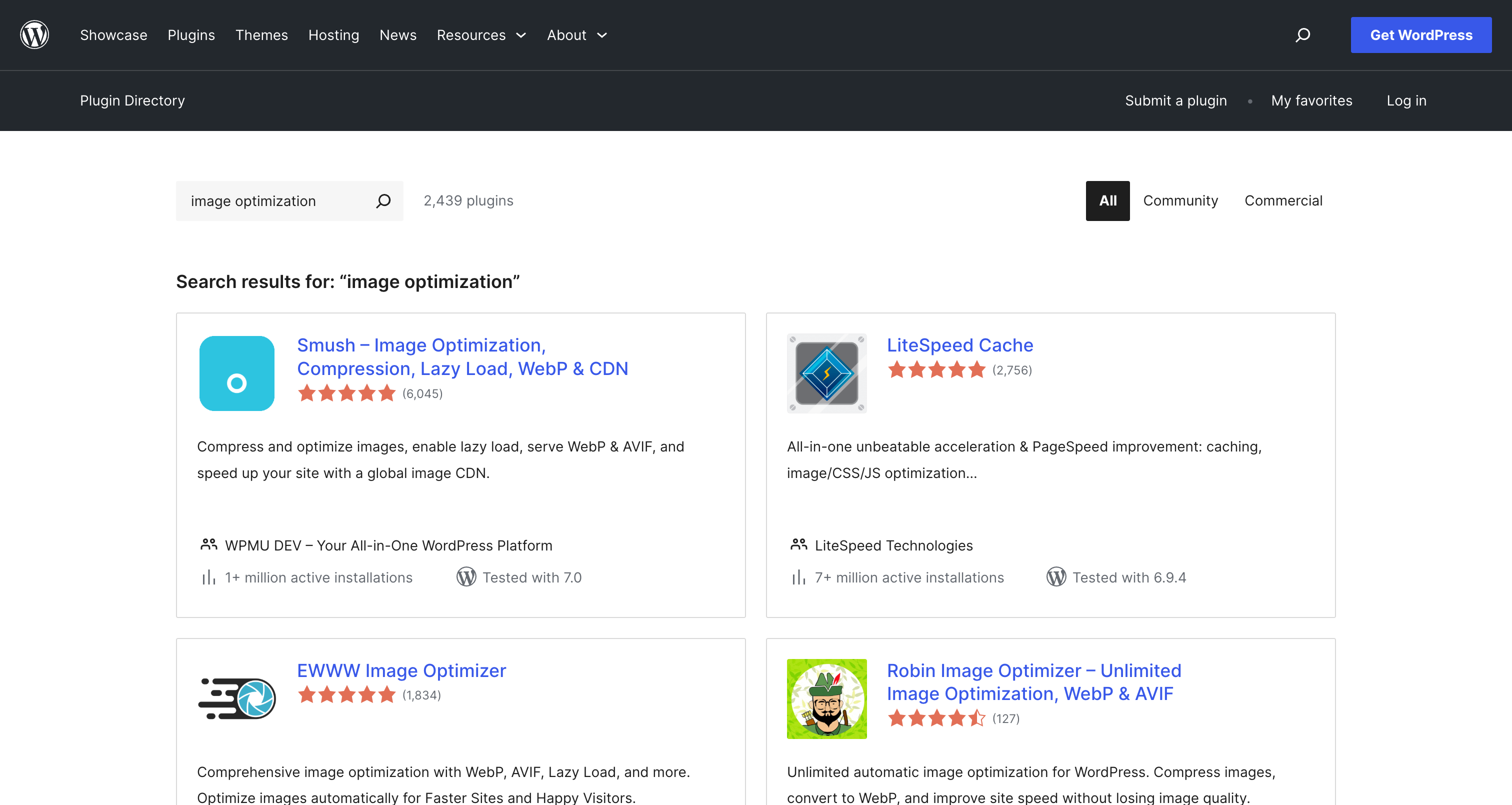Open Smush – Image Optimization plugin title
This screenshot has height=805, width=1512.
(x=462, y=357)
